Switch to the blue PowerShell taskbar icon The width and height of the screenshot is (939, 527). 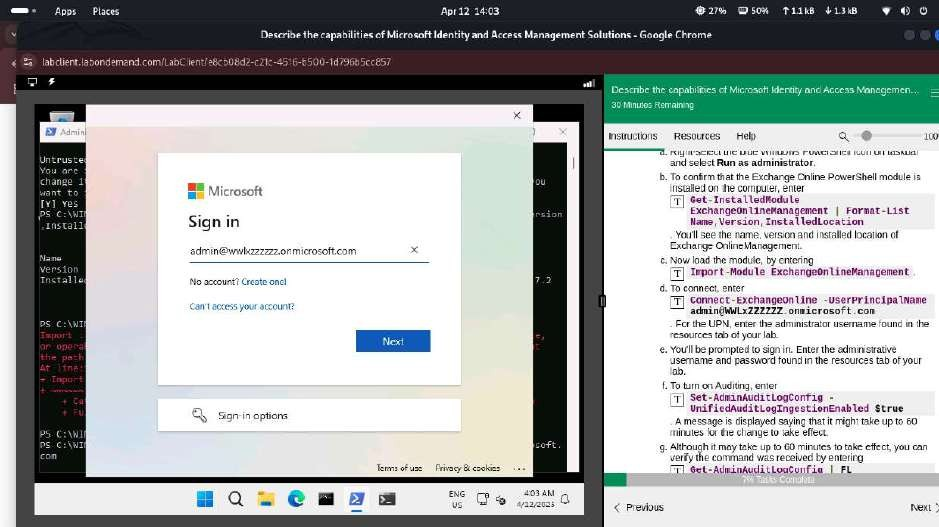pyautogui.click(x=356, y=498)
